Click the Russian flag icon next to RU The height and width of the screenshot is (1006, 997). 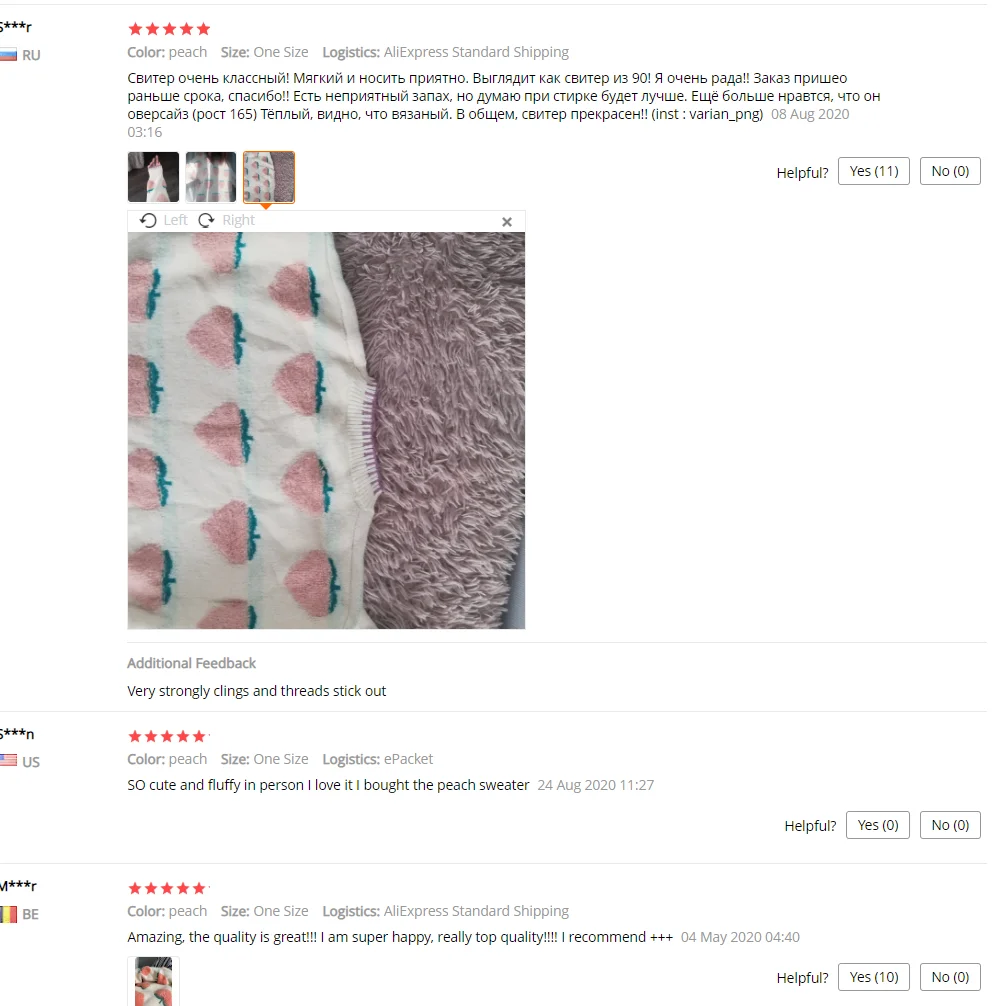tap(8, 55)
